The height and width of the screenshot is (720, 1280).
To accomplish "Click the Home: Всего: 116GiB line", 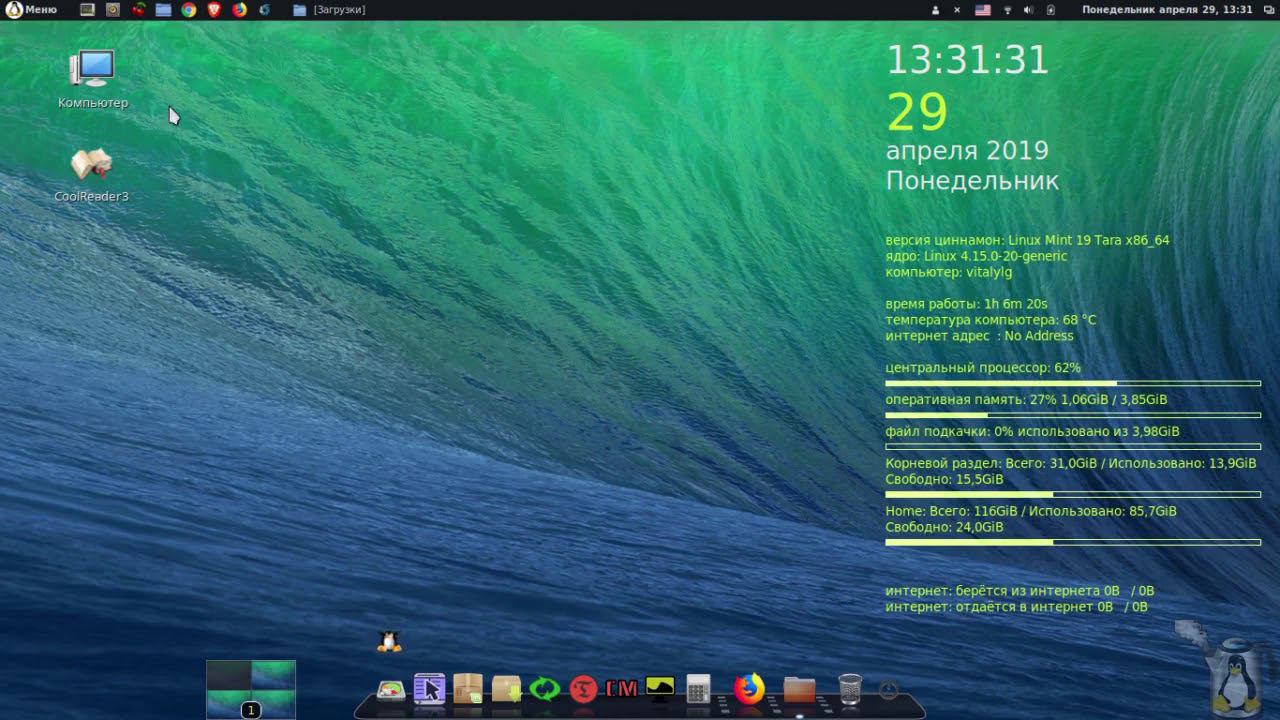I will (1031, 511).
